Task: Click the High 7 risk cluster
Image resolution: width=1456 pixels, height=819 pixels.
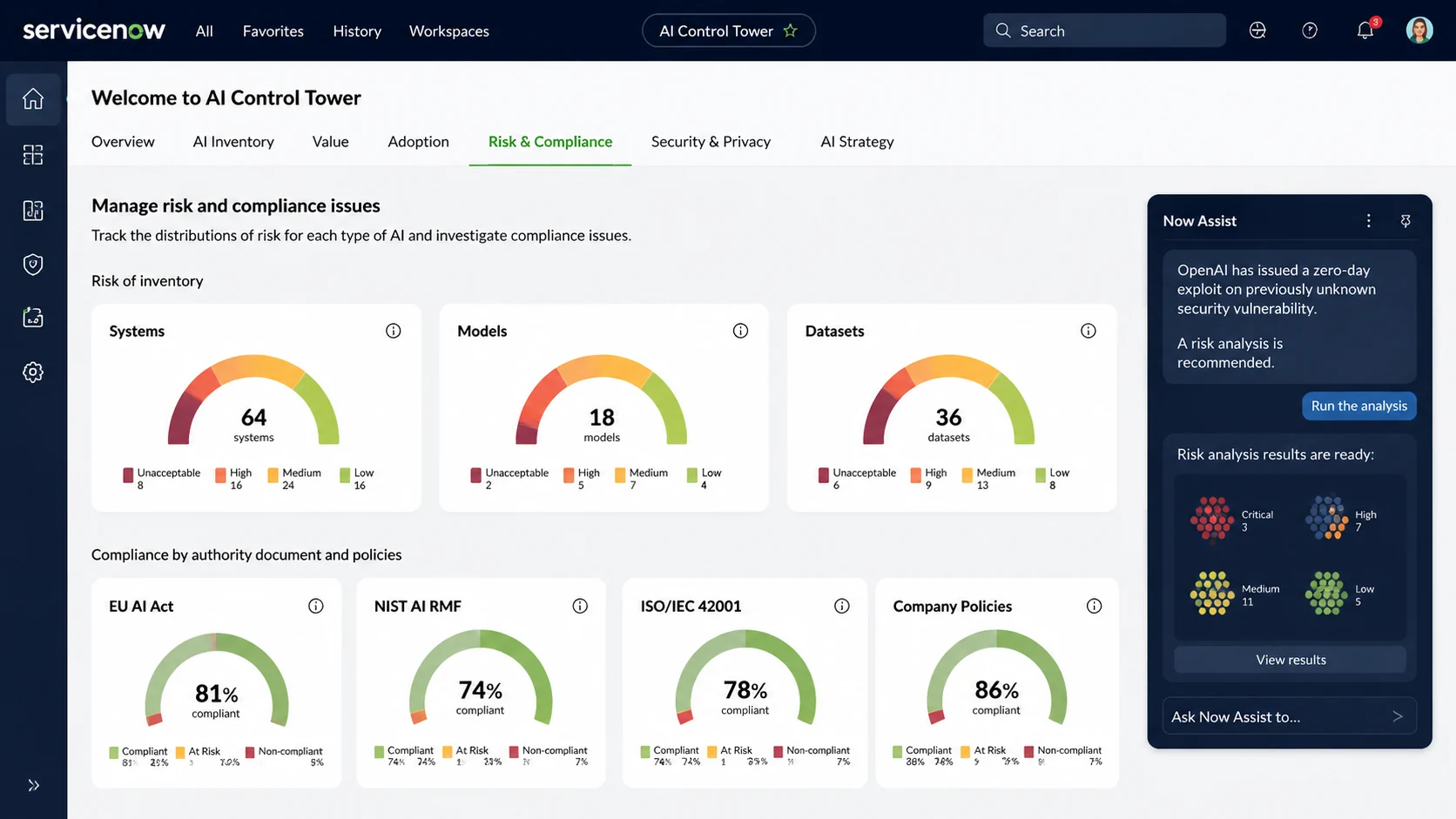Action: point(1326,518)
